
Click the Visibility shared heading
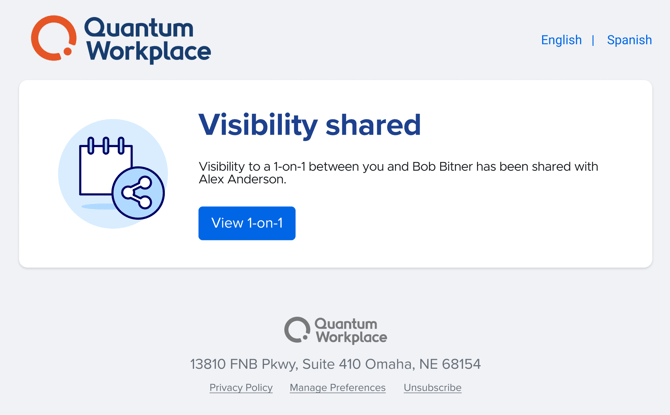310,125
